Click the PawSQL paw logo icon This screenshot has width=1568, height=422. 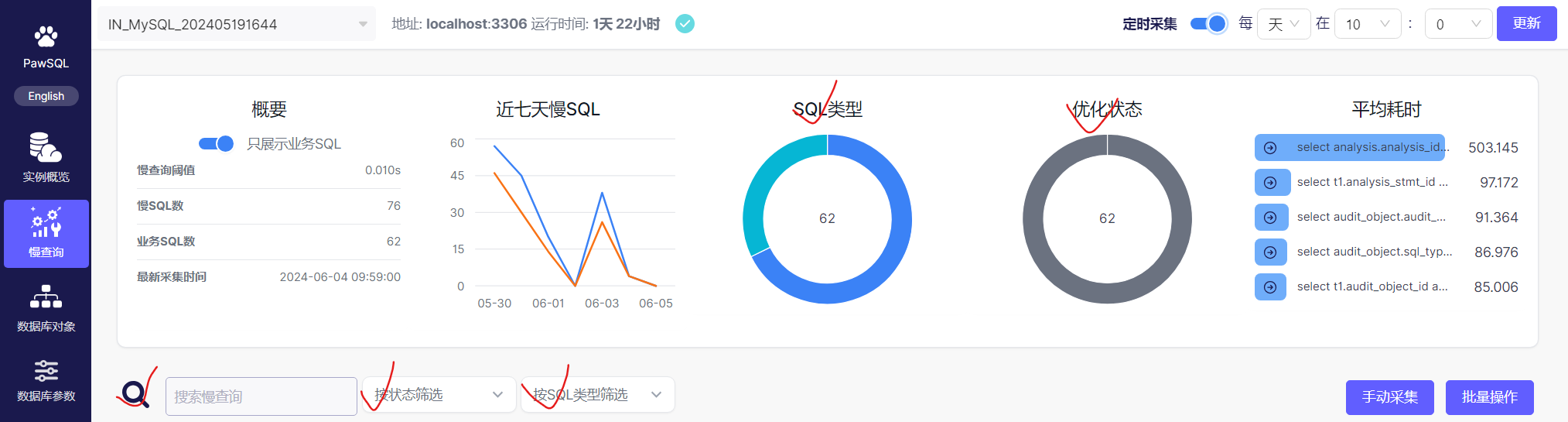(x=46, y=36)
